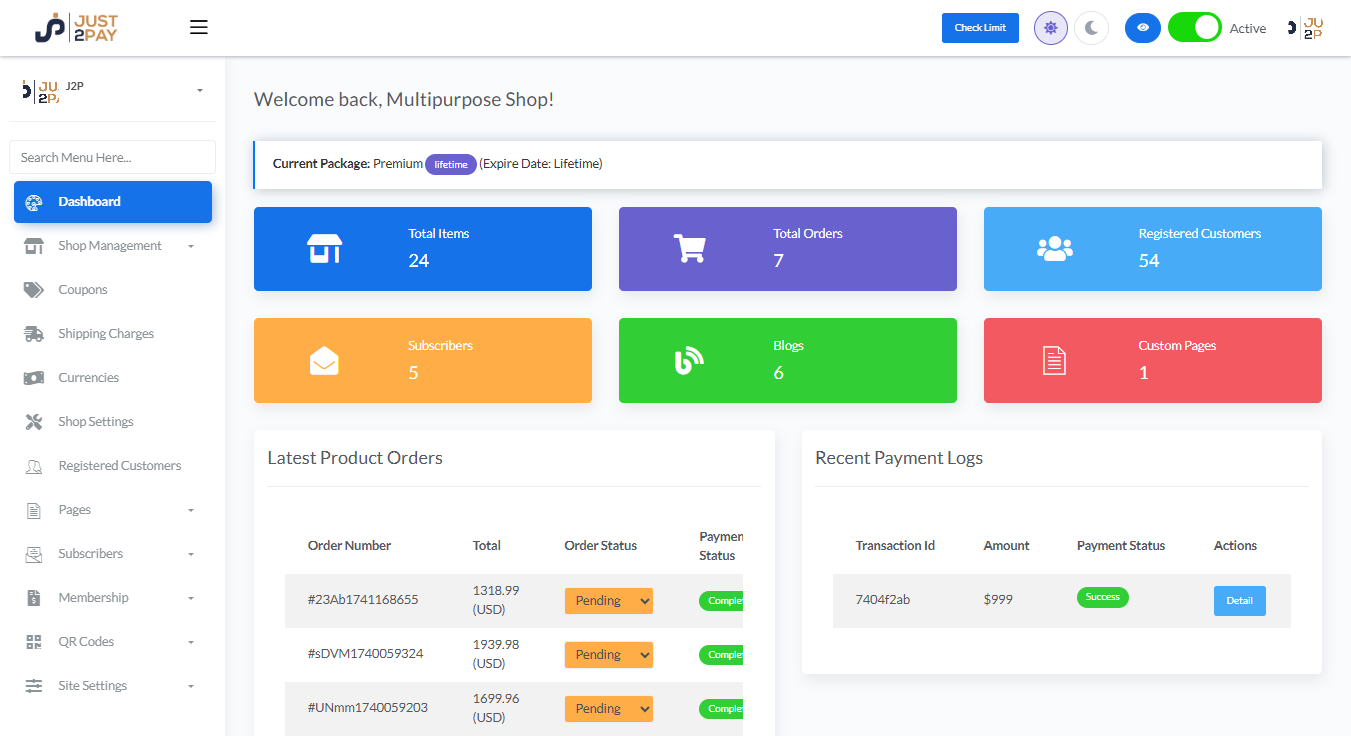Open the Total Orders purple card

pos(787,249)
